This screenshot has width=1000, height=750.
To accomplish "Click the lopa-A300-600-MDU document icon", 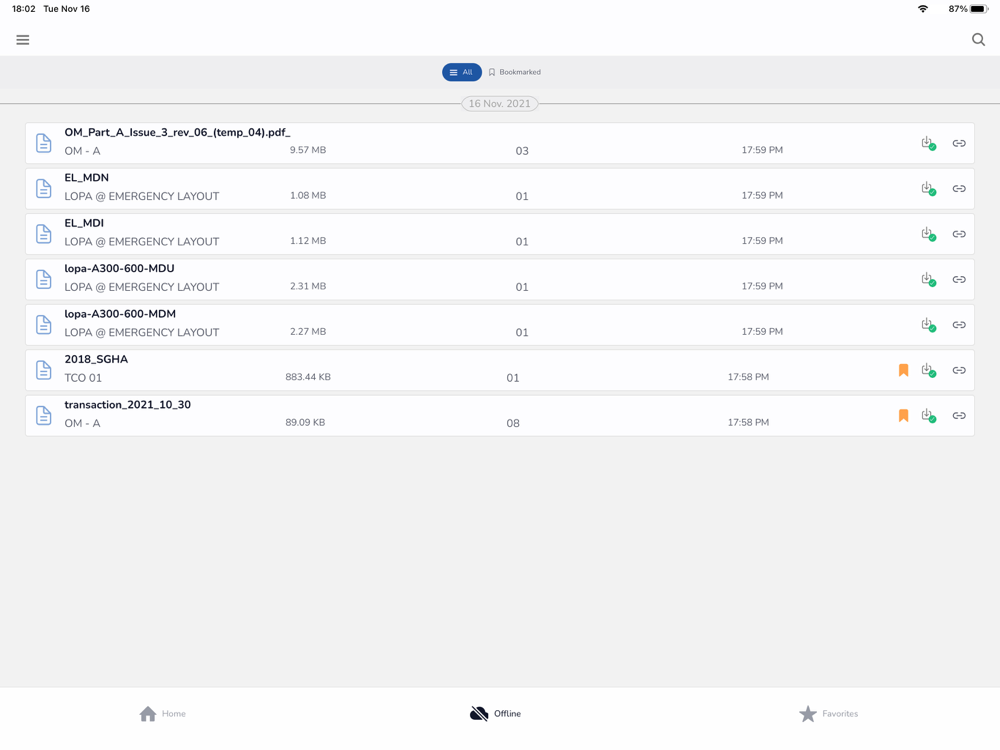I will coord(43,279).
